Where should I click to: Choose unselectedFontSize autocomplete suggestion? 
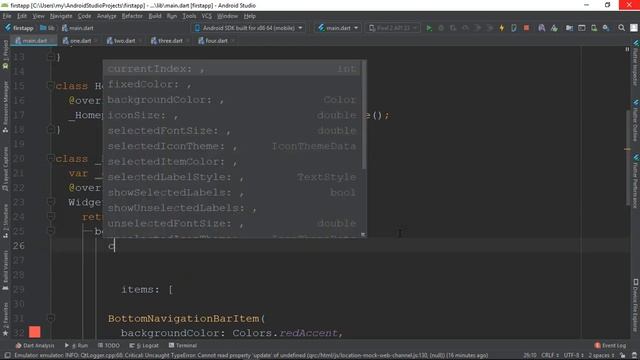[x=232, y=224]
